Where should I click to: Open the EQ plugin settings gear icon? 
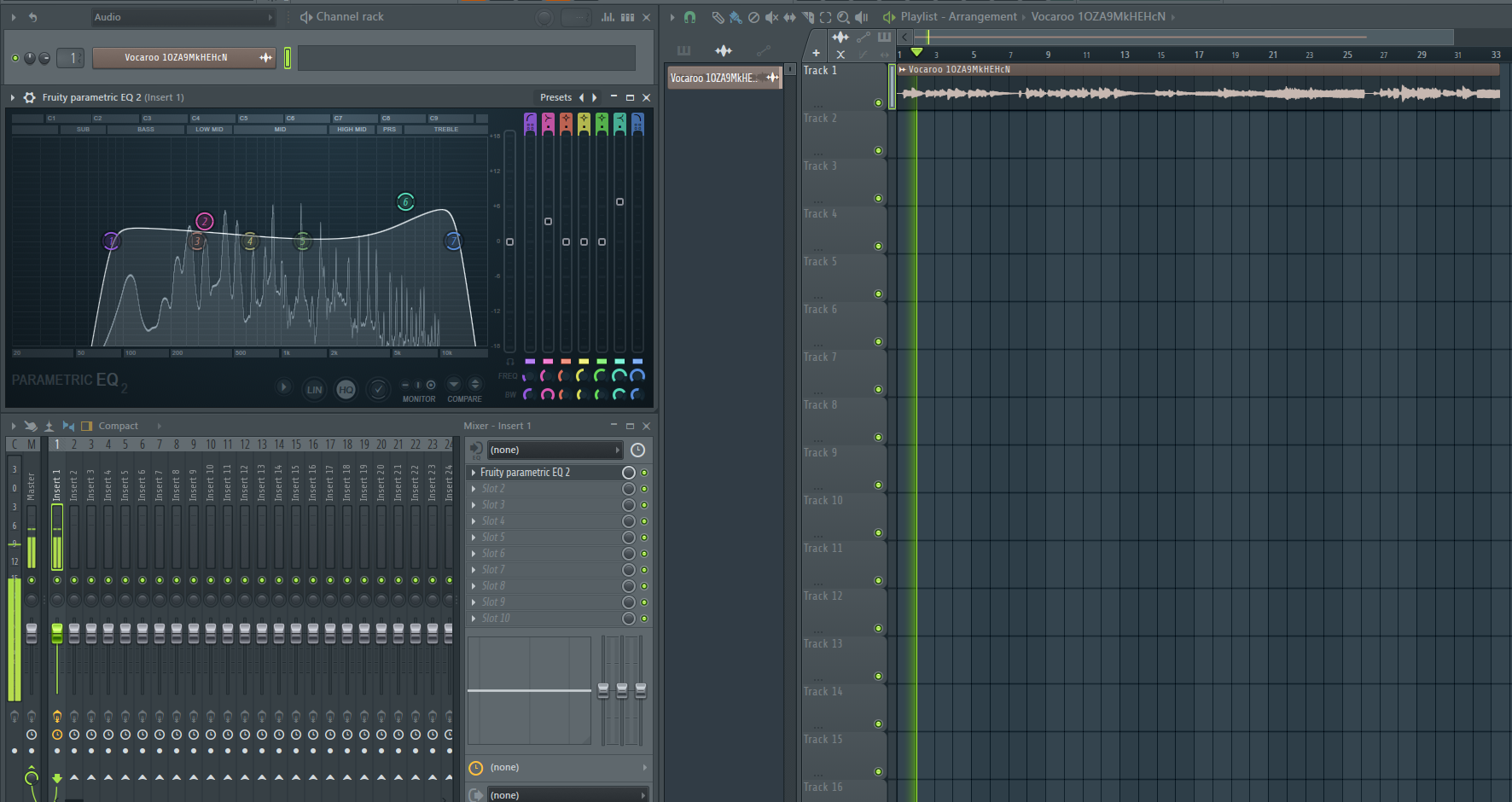coord(29,97)
